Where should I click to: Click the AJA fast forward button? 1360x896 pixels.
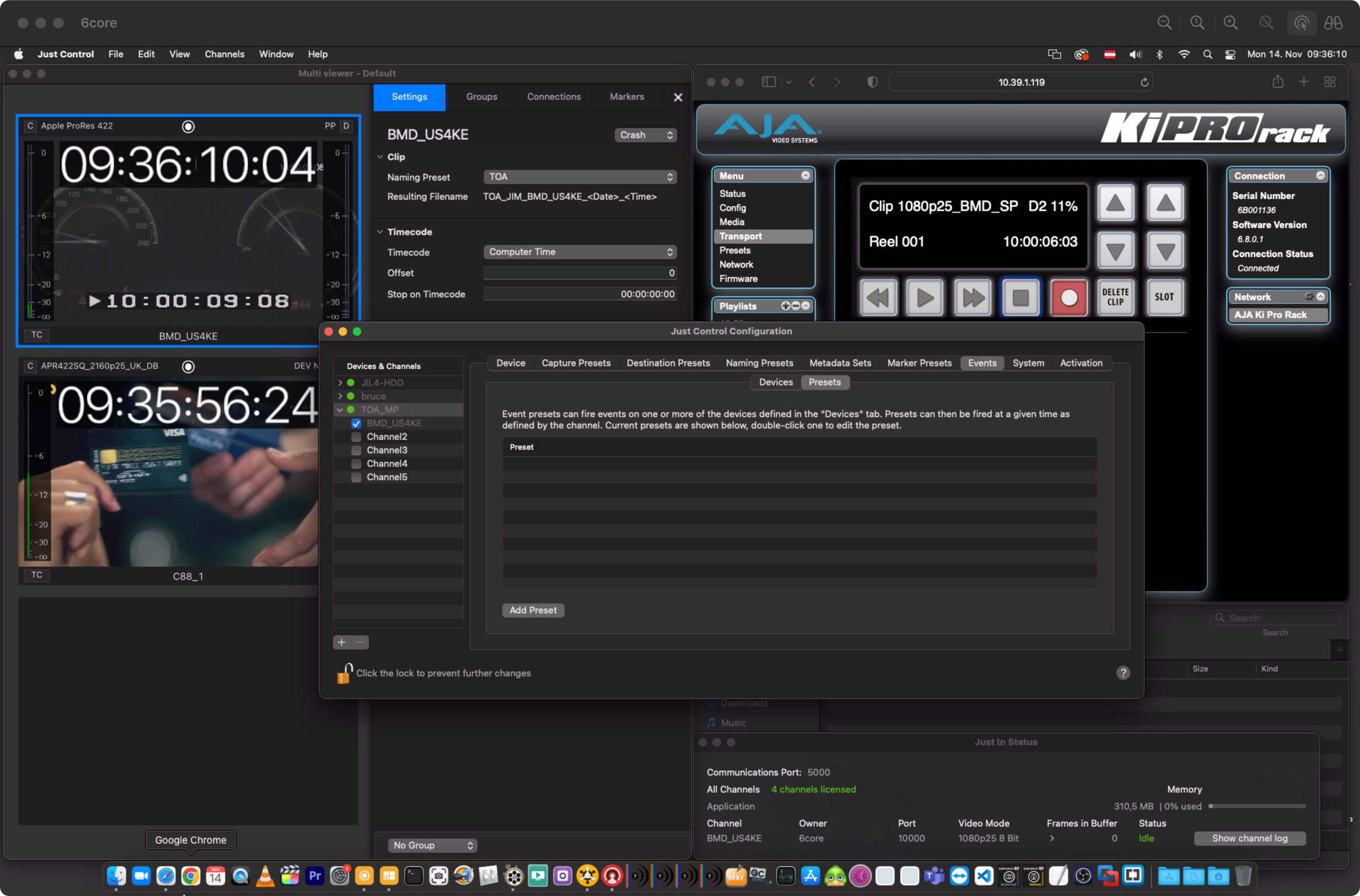973,297
